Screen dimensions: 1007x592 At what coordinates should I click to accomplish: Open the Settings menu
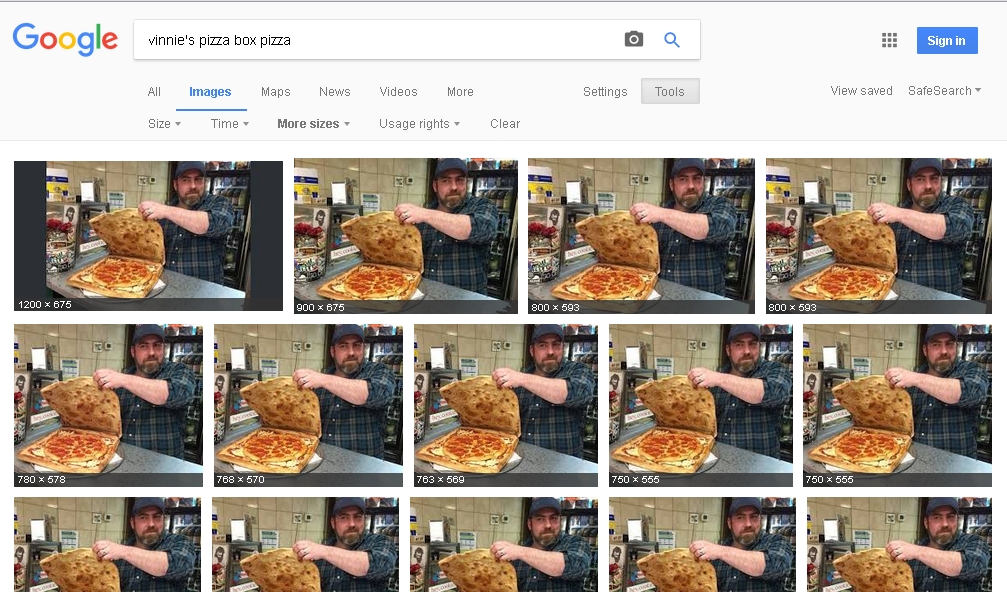click(605, 92)
